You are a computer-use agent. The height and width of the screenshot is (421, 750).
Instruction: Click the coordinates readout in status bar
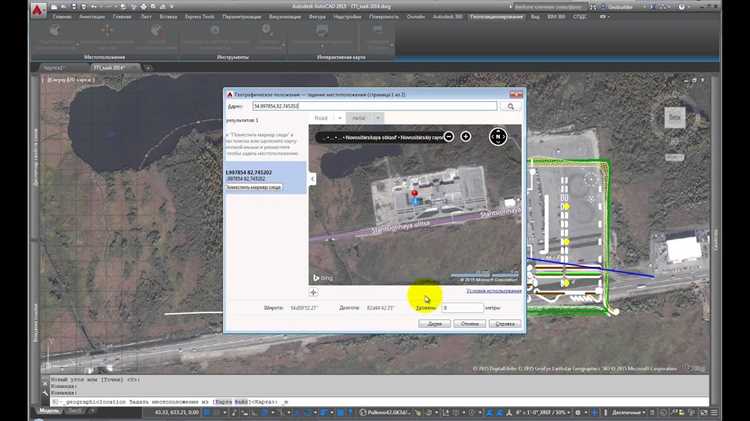pos(176,412)
